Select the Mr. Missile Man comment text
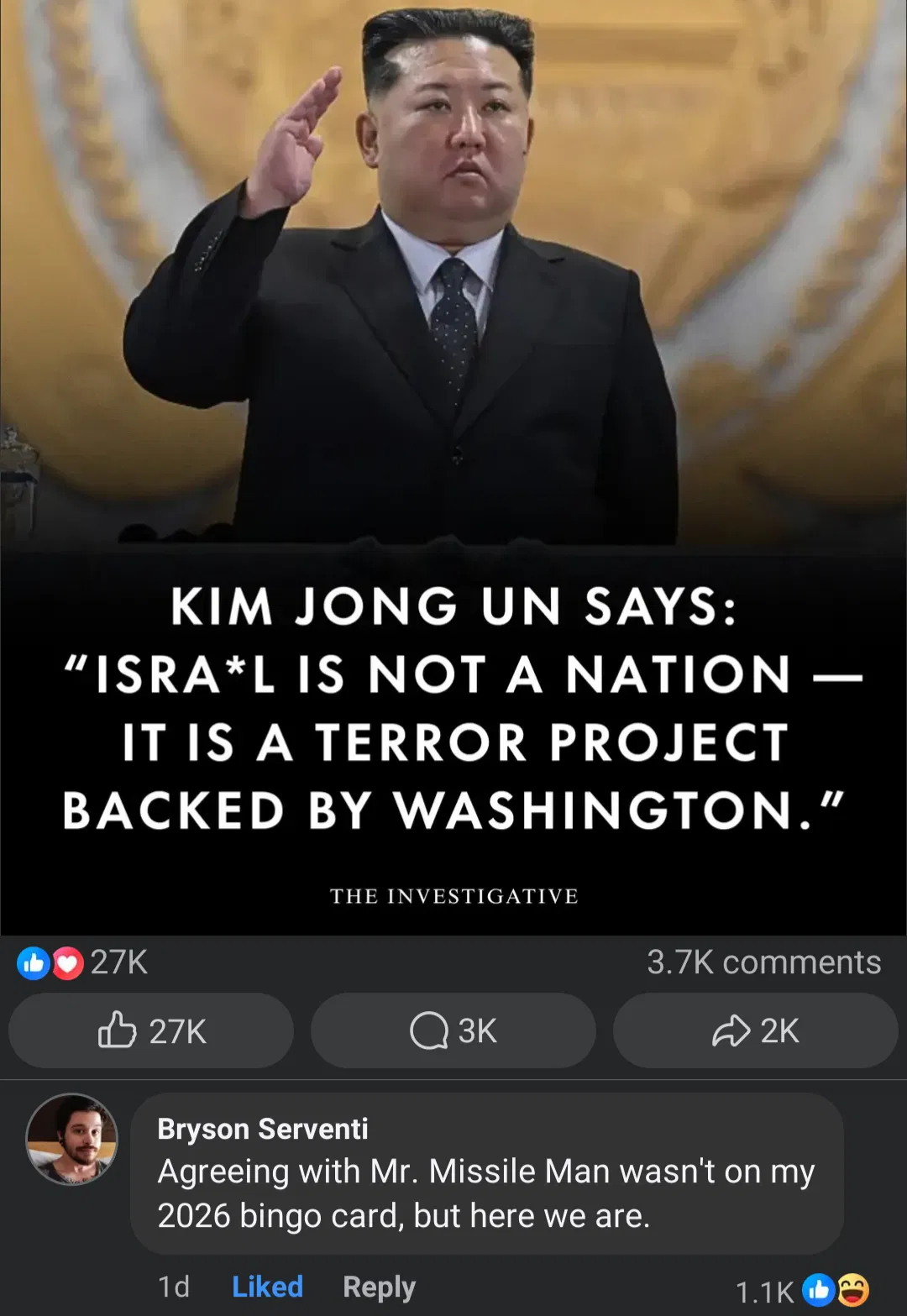This screenshot has height=1316, width=907. (486, 1193)
